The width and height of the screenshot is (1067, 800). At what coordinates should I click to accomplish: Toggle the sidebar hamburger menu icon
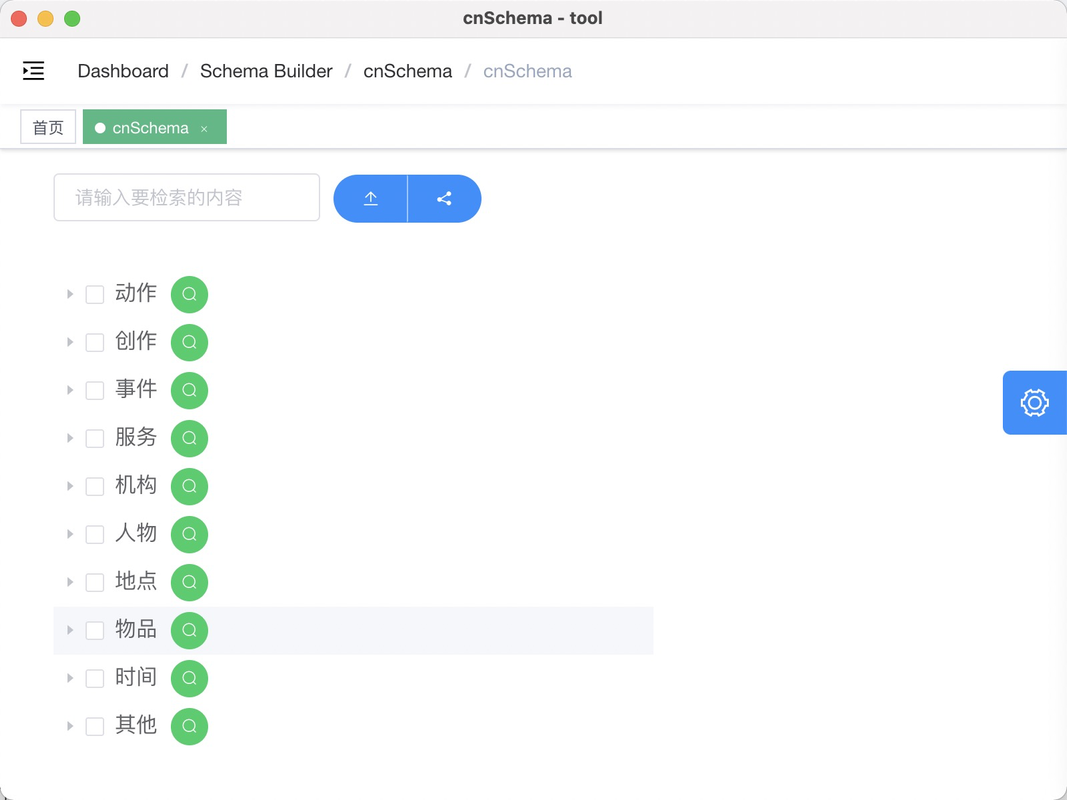point(33,71)
